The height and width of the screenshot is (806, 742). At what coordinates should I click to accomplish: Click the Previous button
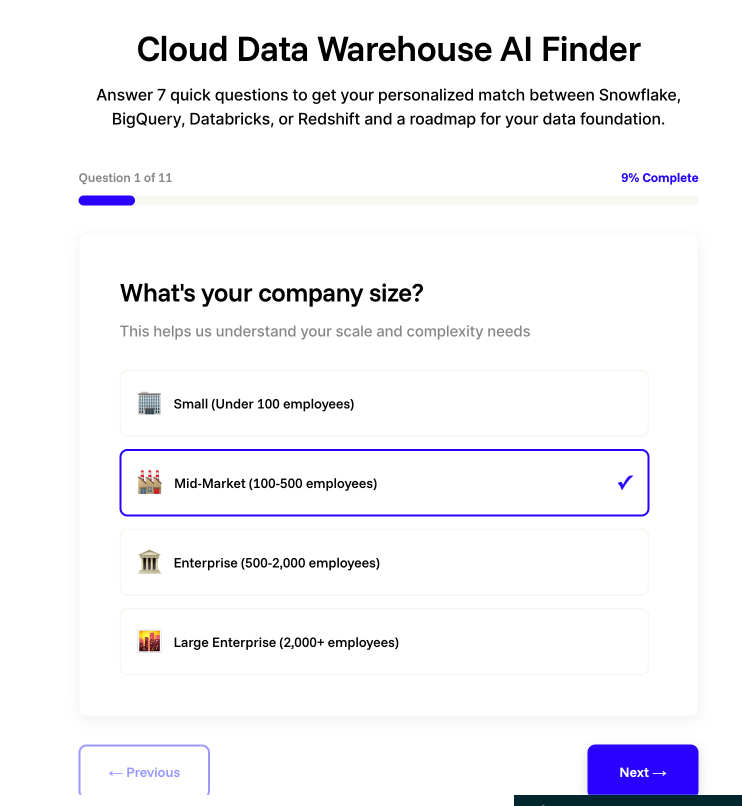pyautogui.click(x=144, y=772)
